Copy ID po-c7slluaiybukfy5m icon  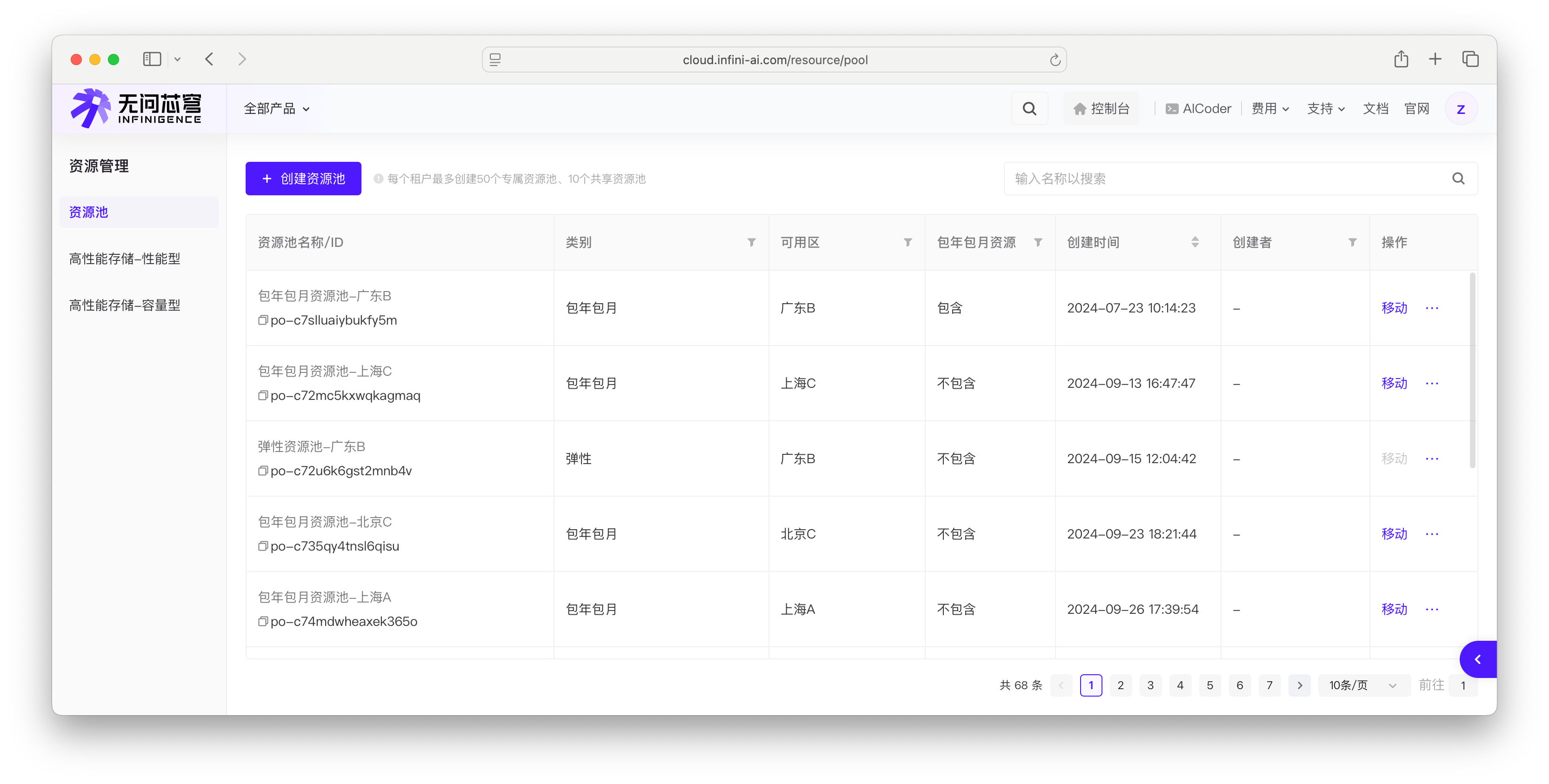click(x=263, y=320)
